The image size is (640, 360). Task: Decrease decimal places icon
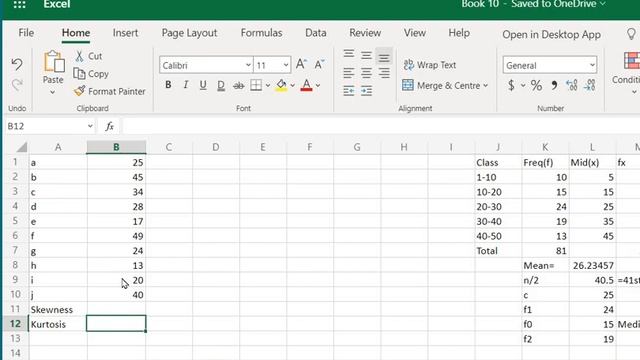[x=589, y=85]
